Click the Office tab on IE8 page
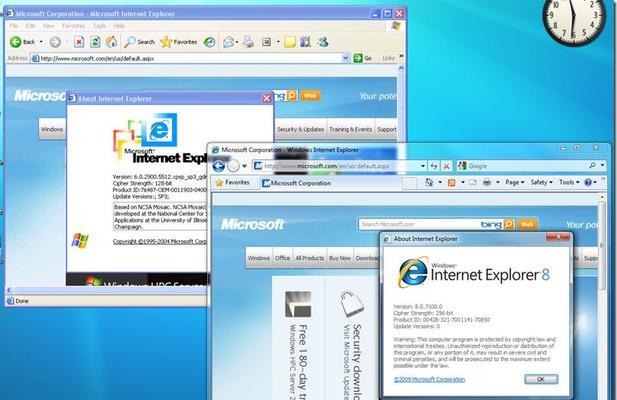 click(282, 258)
